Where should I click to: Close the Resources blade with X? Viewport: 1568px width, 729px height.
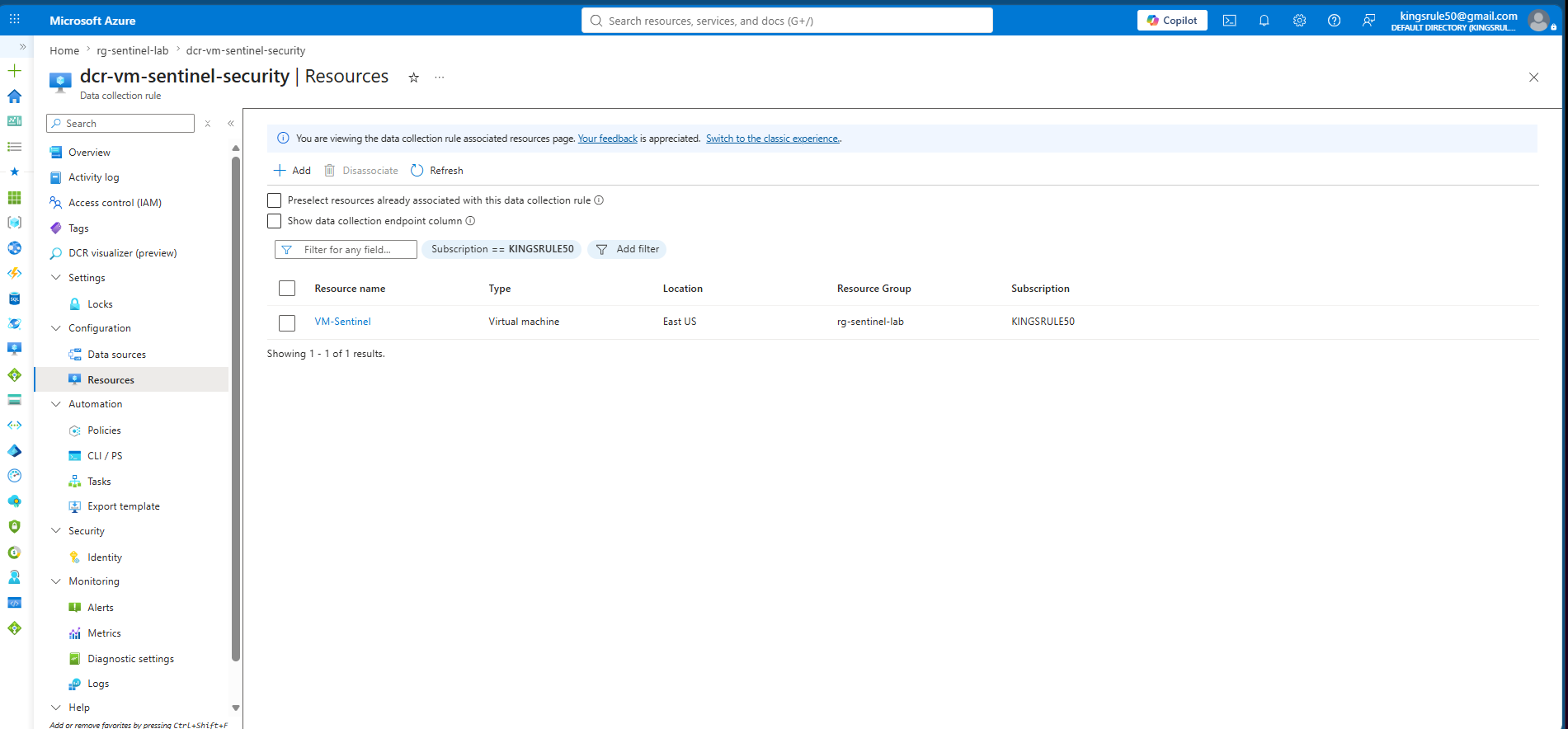(1533, 78)
